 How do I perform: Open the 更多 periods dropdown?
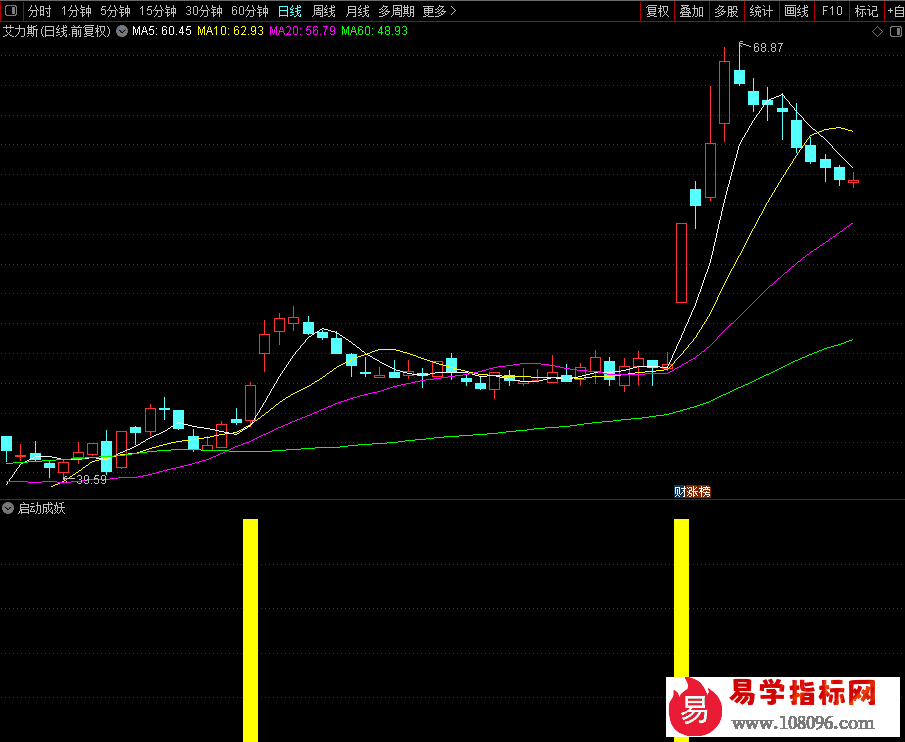point(438,11)
